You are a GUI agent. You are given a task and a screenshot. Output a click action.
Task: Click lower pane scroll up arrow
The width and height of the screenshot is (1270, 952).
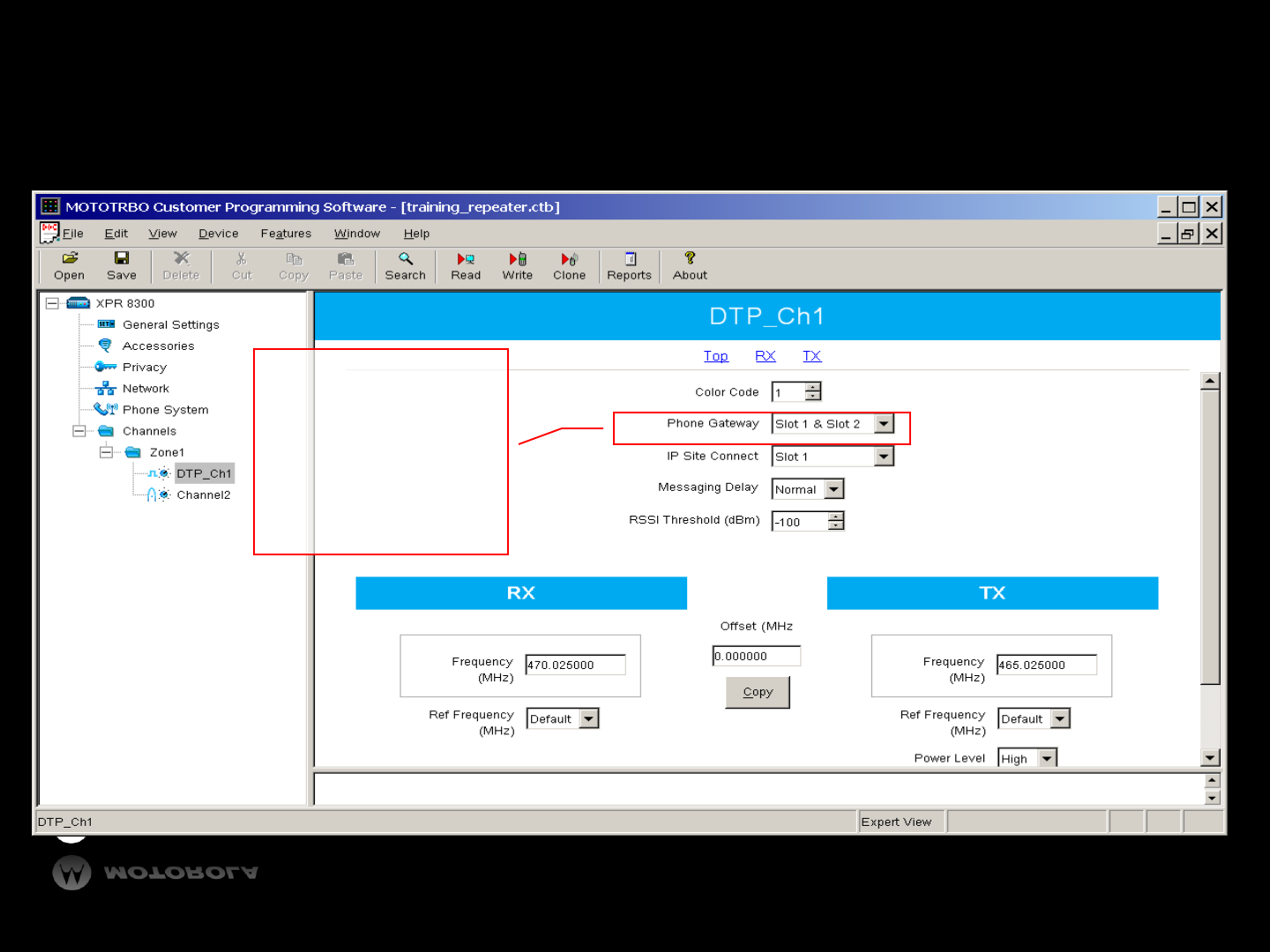click(x=1212, y=780)
